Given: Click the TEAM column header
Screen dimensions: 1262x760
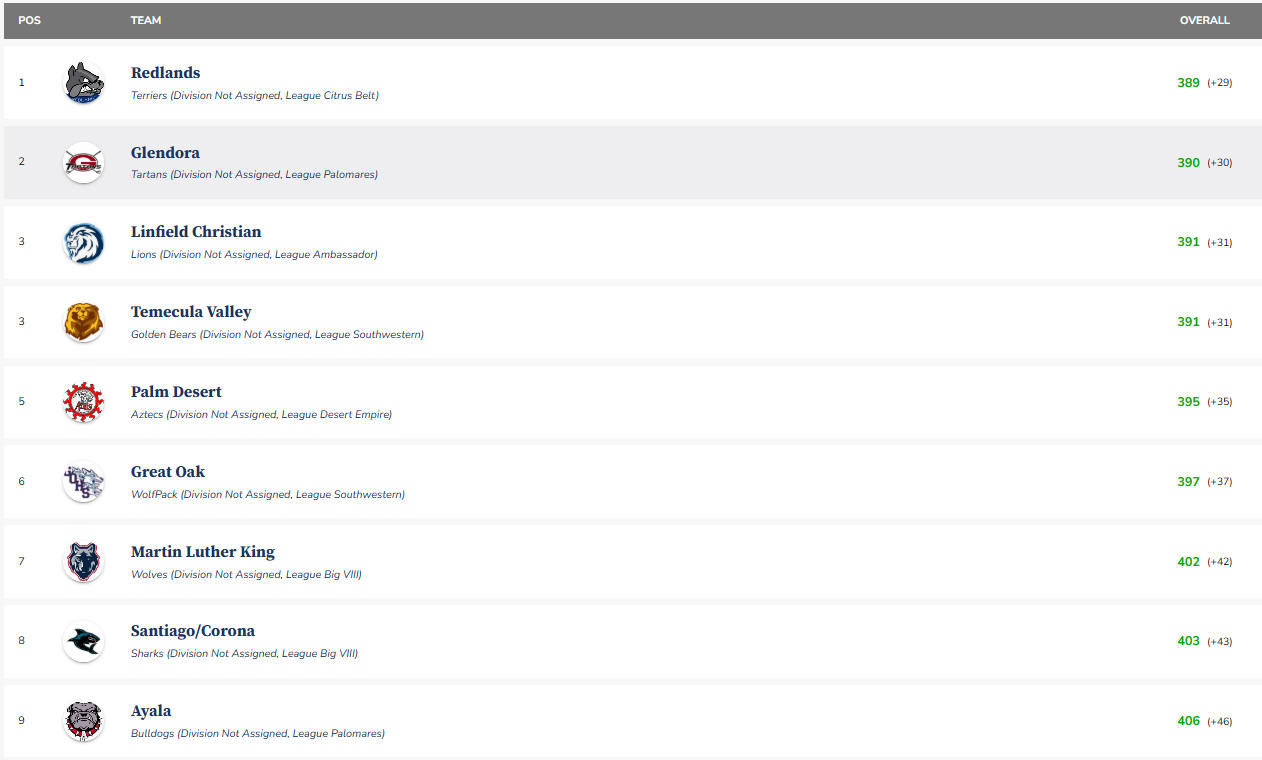Looking at the screenshot, I should tap(146, 20).
